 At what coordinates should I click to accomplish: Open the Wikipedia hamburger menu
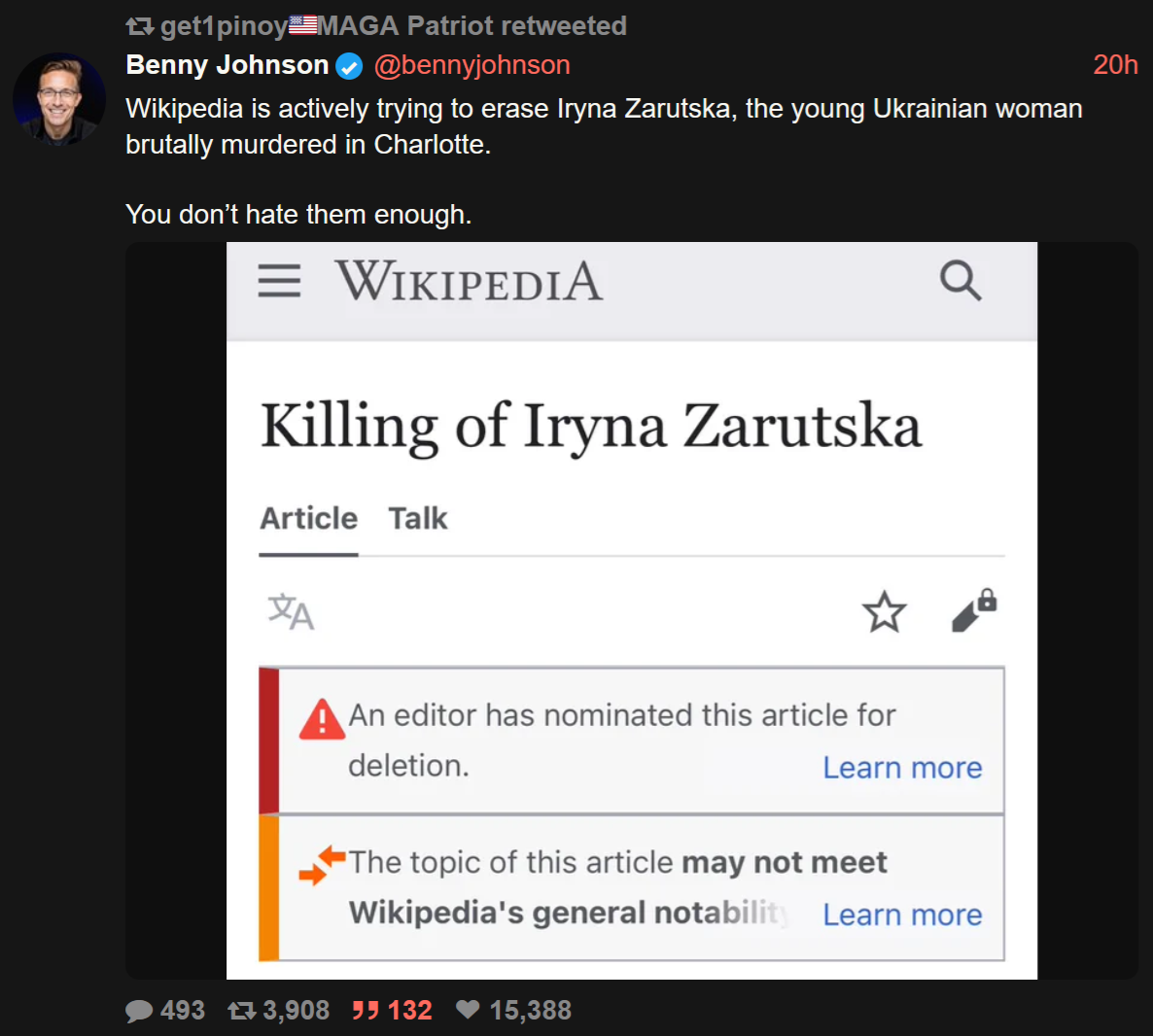tap(279, 281)
